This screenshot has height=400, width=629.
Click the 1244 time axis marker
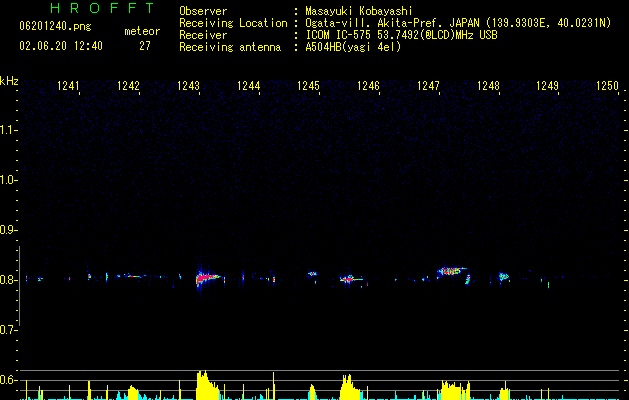(x=248, y=86)
